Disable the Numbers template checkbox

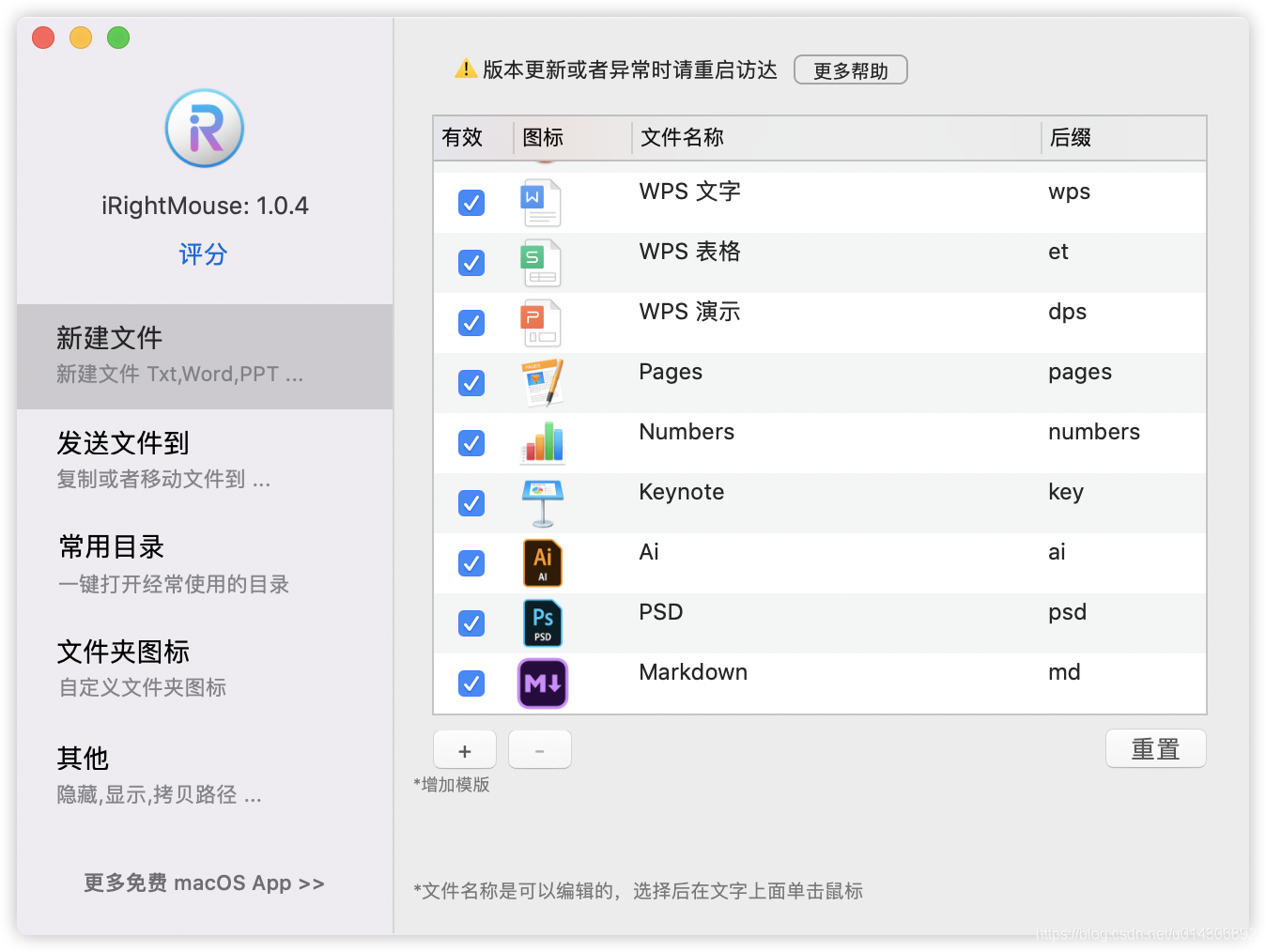[471, 443]
